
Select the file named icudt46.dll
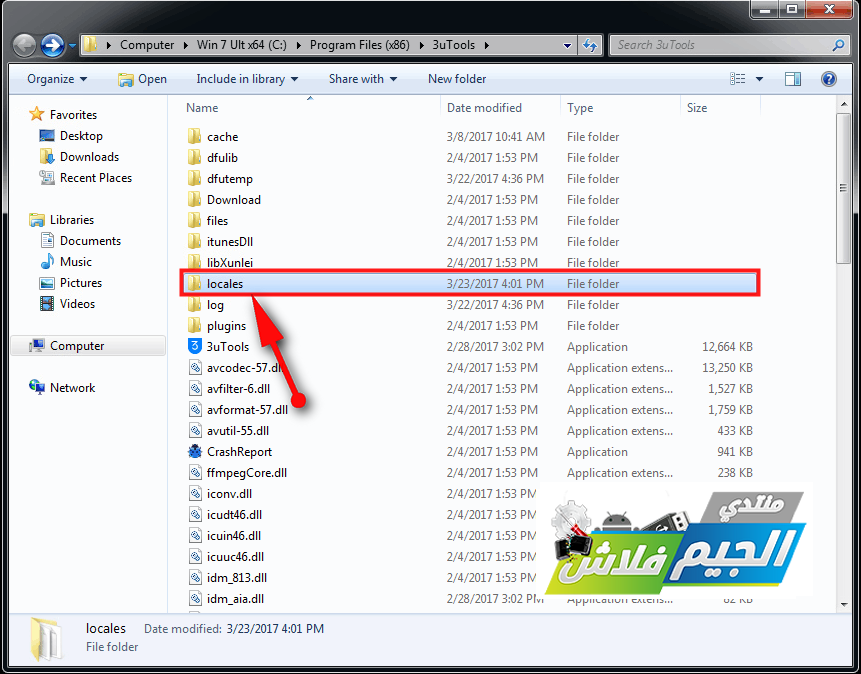[x=234, y=515]
